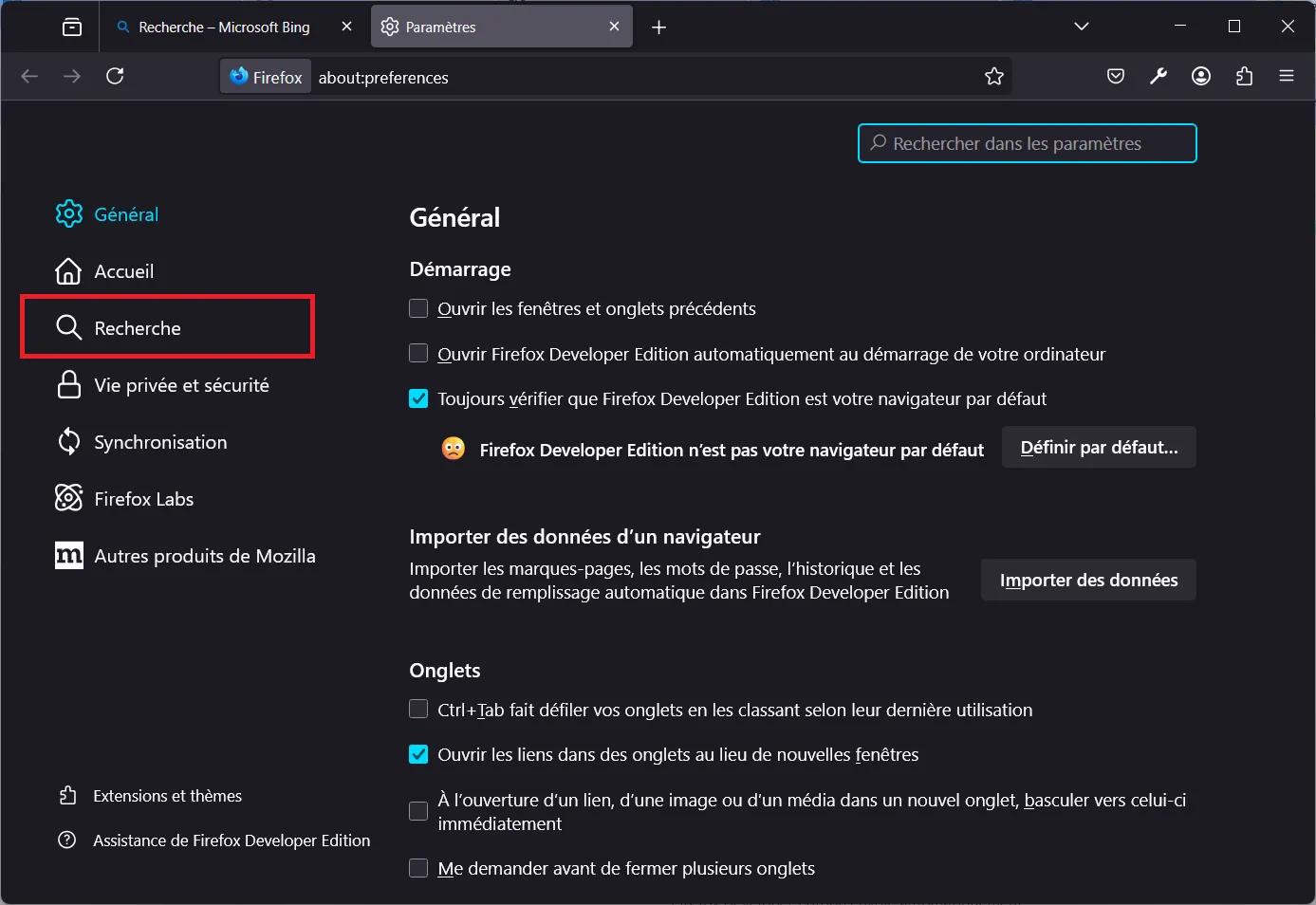The width and height of the screenshot is (1316, 905).
Task: Close the Paramètres tab
Action: click(614, 27)
